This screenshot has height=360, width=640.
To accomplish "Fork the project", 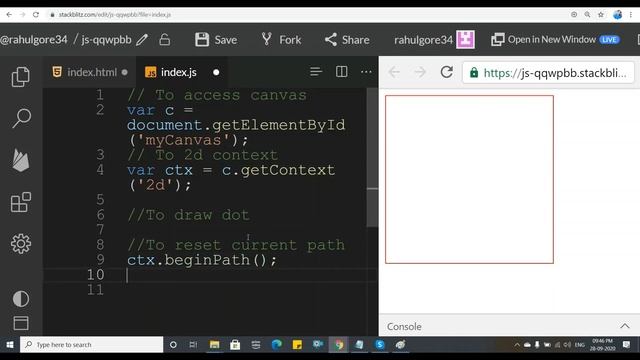I will click(281, 40).
